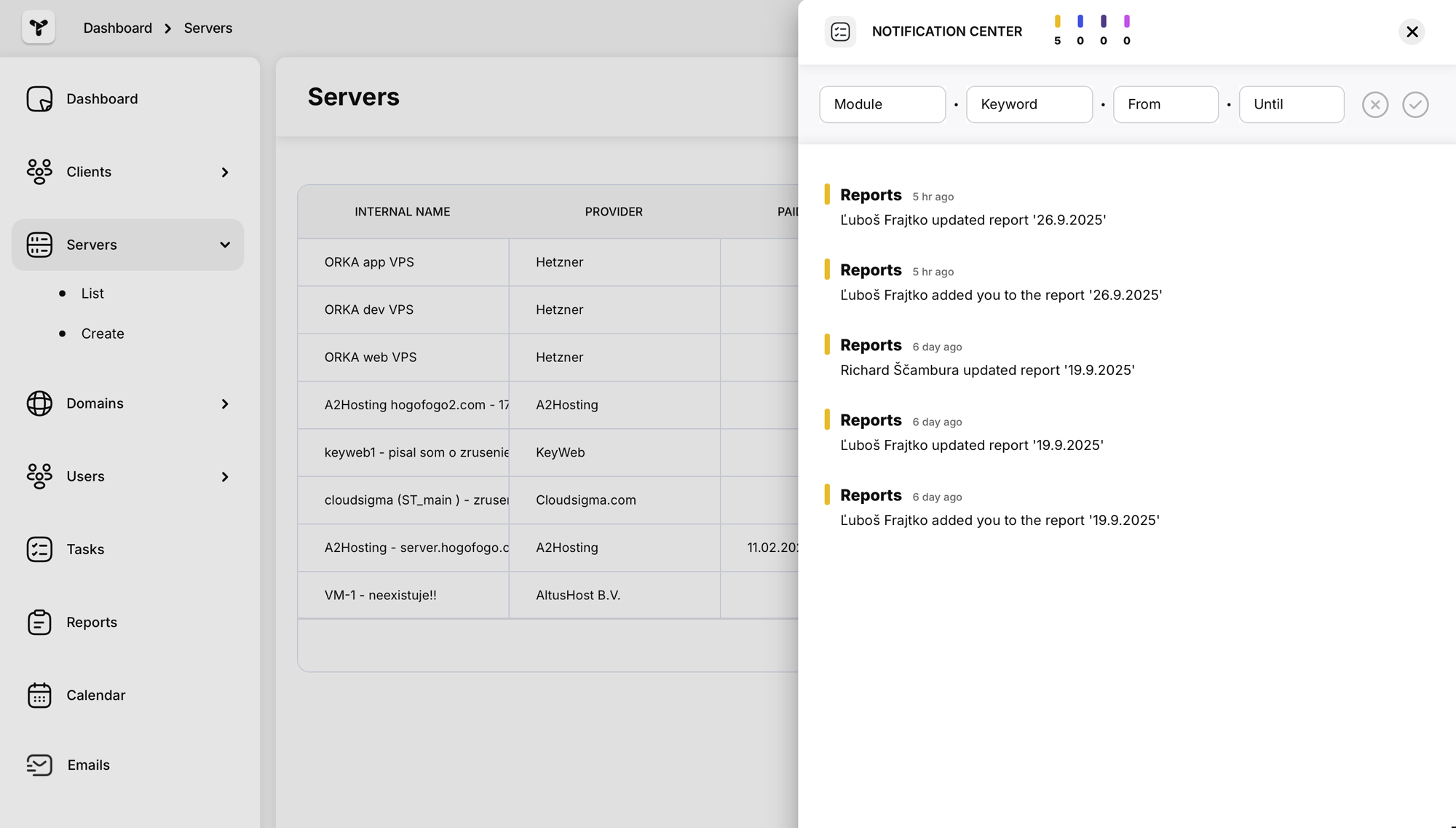Focus the Keyword filter input field
Screen dimensions: 1456x828
1029,105
